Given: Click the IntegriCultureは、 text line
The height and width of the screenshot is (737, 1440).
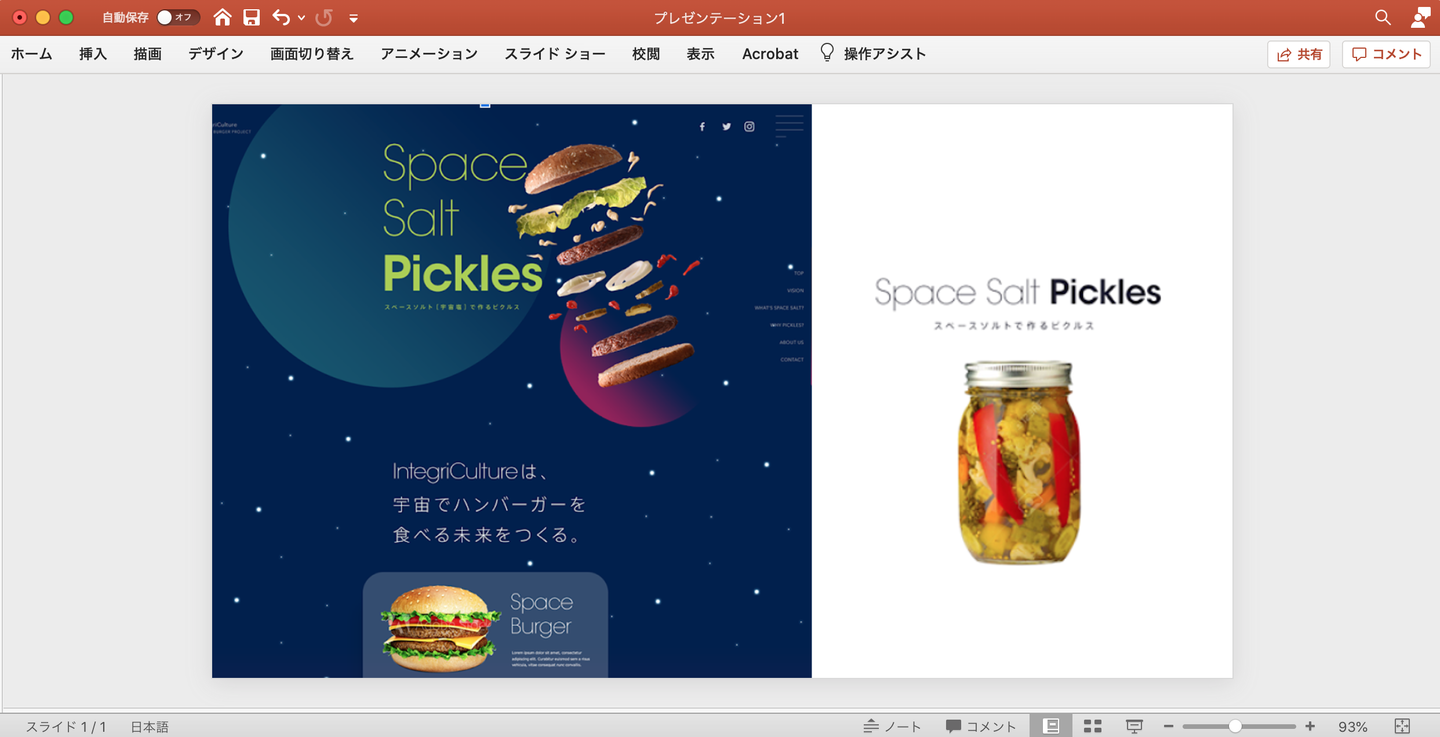Looking at the screenshot, I should 472,472.
